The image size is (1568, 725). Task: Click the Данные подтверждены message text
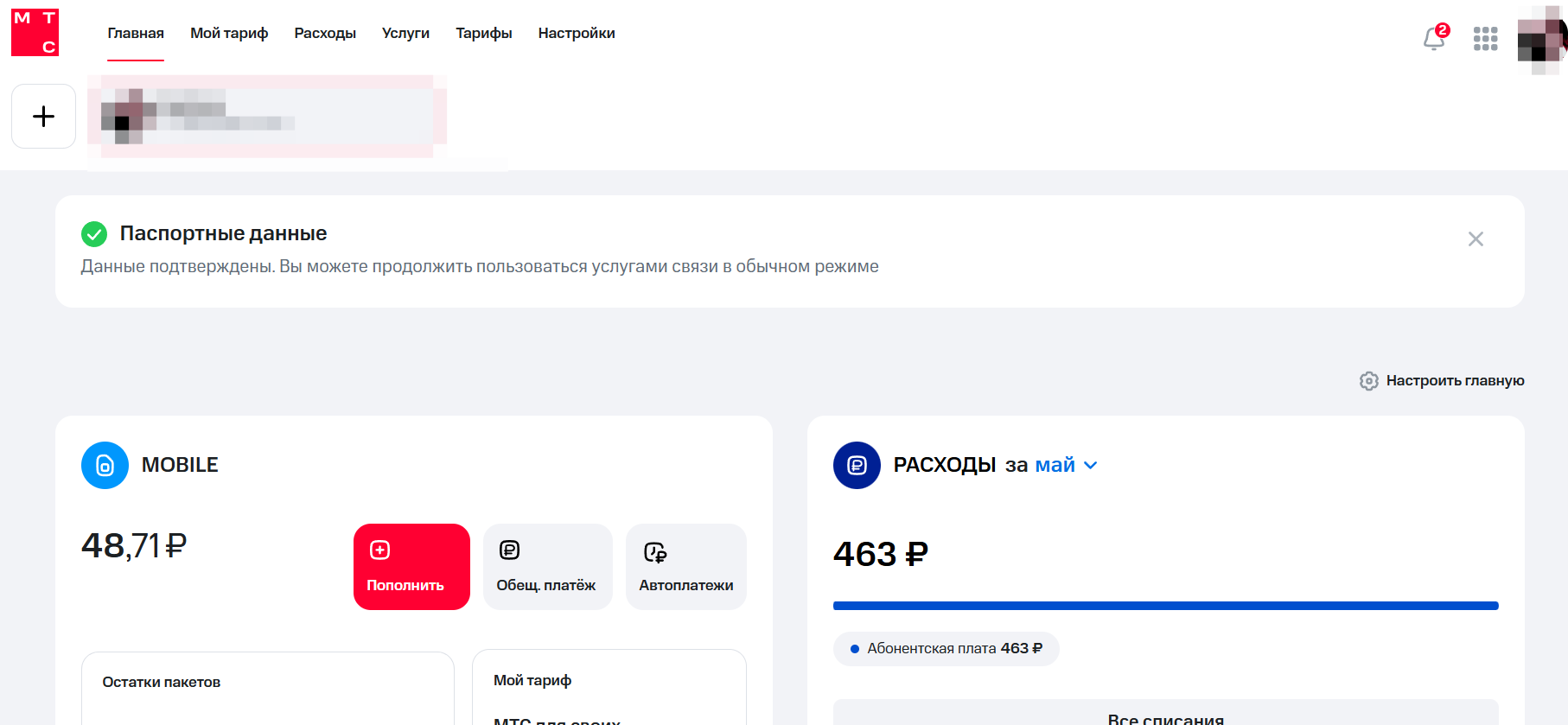click(x=480, y=266)
